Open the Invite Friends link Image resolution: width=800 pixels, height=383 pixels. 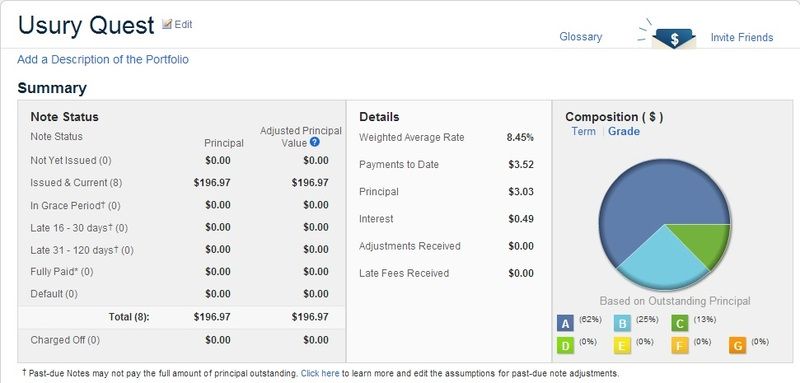pyautogui.click(x=742, y=37)
